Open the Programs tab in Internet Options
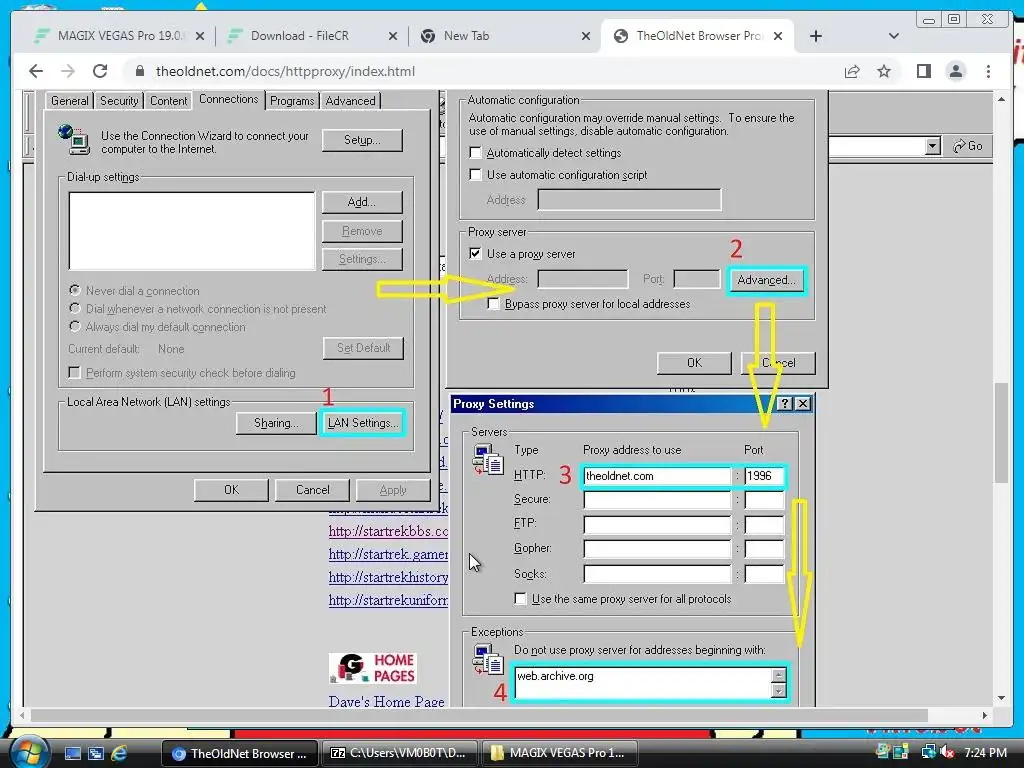This screenshot has height=768, width=1024. (292, 101)
